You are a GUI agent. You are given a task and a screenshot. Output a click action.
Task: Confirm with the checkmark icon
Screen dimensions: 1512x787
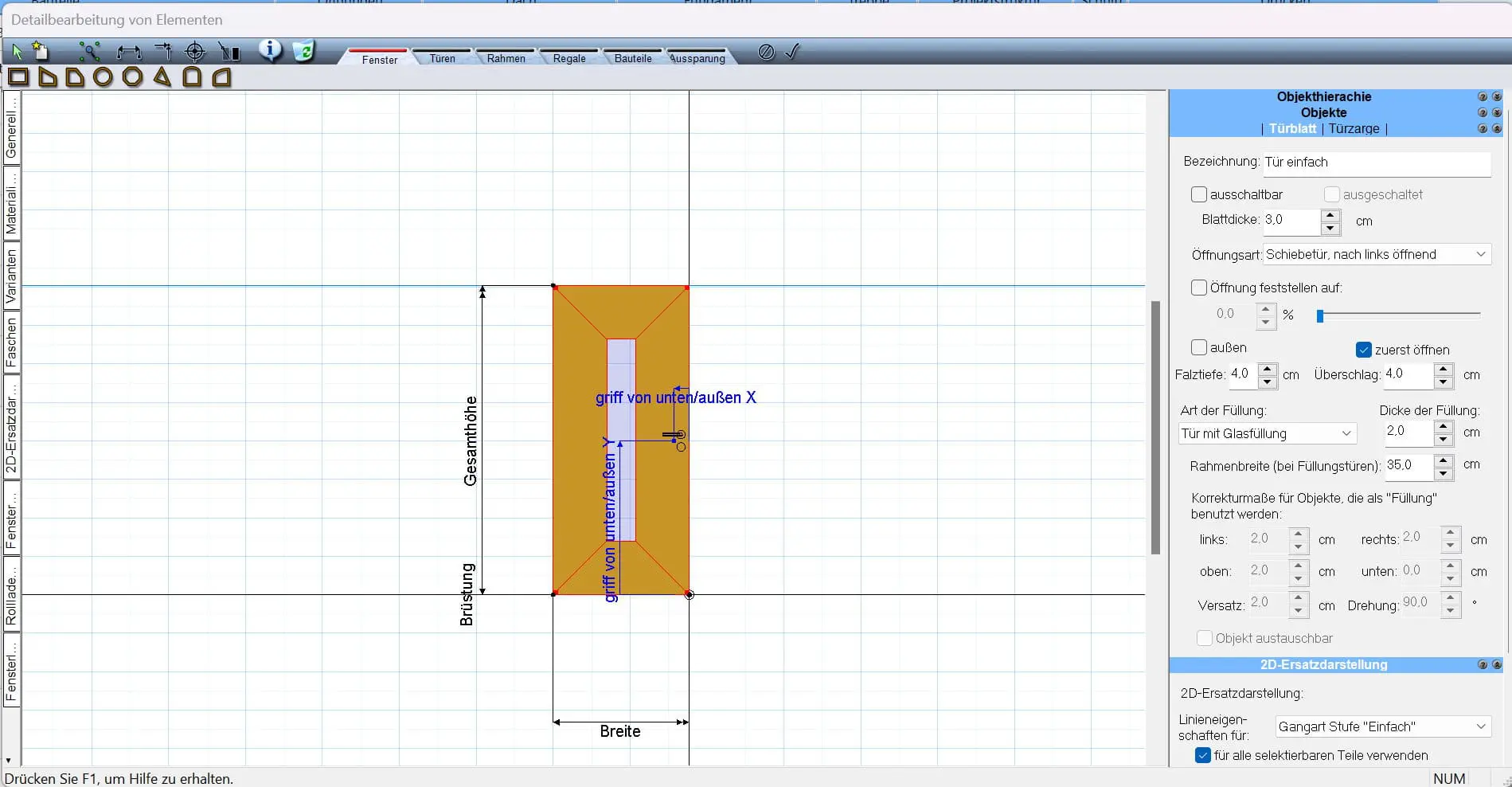pos(791,52)
